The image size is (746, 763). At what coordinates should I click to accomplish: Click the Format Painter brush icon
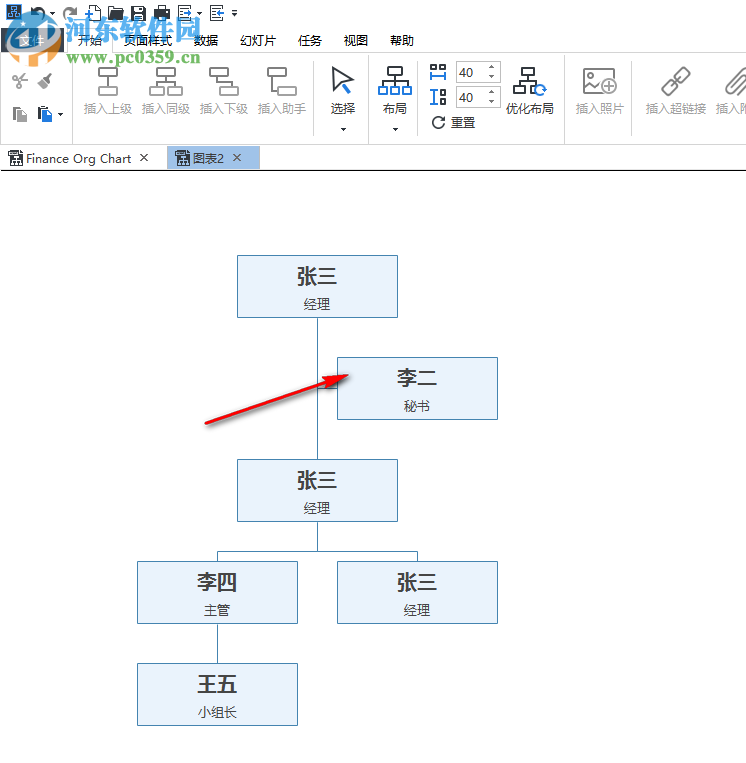coord(45,81)
